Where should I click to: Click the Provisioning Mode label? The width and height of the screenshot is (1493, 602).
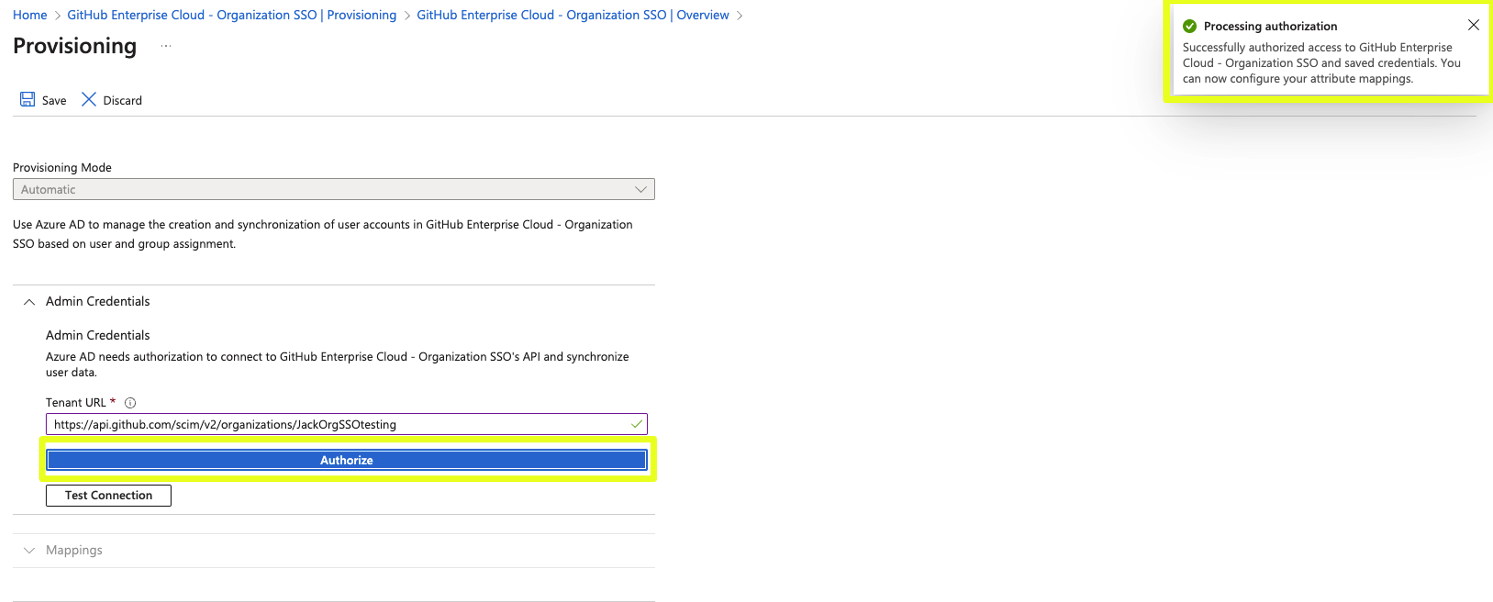click(x=62, y=167)
